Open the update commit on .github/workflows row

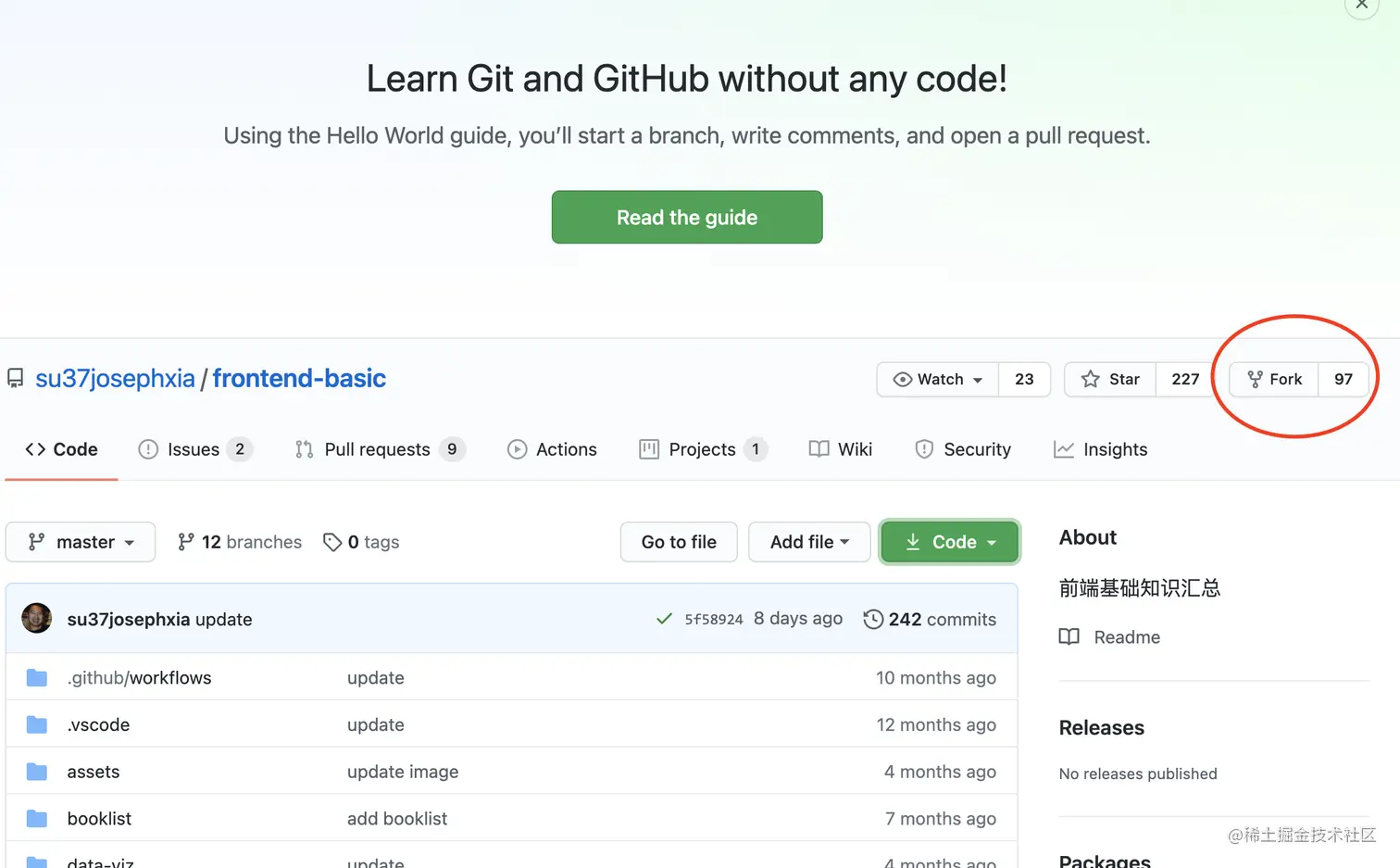point(376,678)
